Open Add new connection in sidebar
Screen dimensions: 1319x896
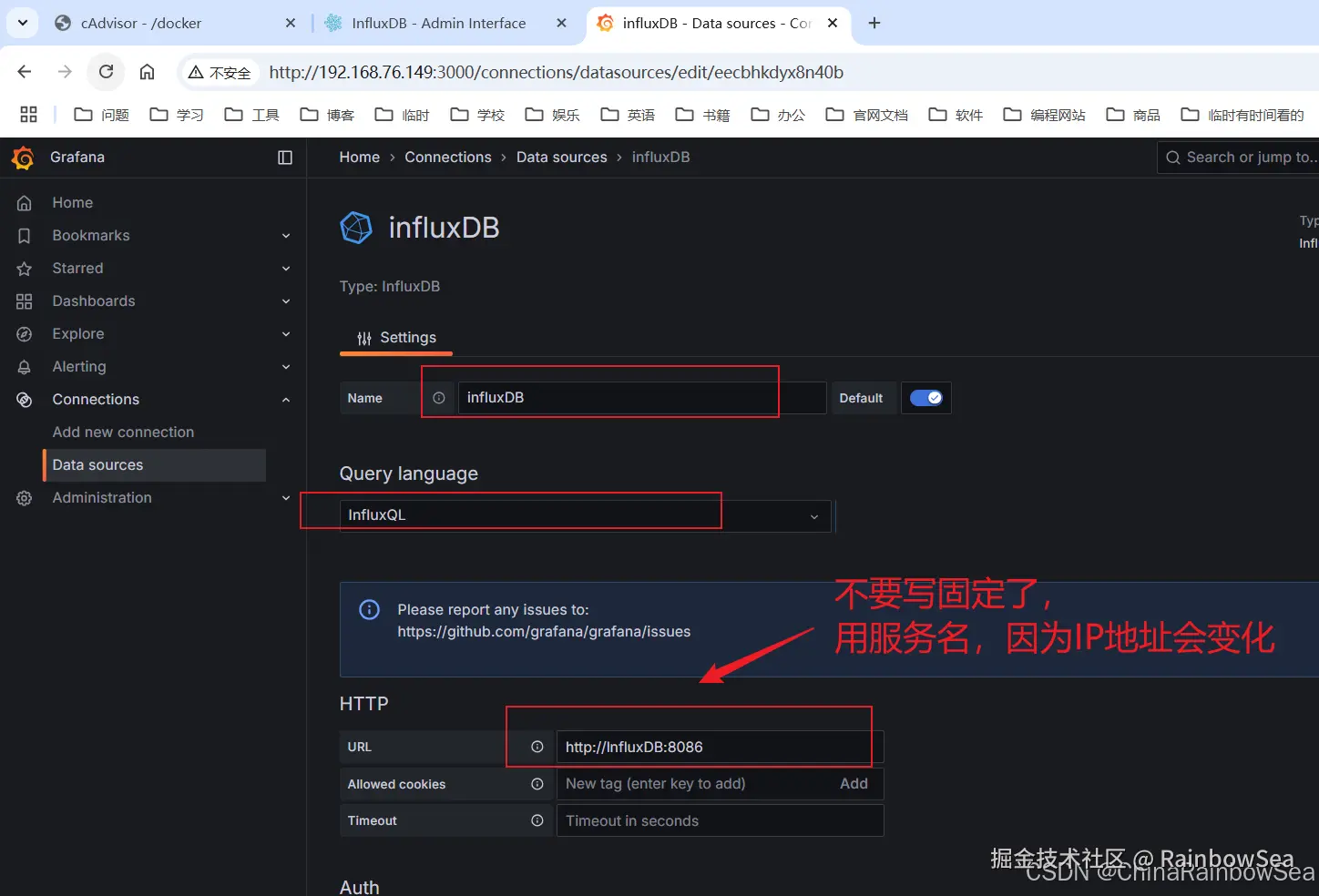click(123, 433)
